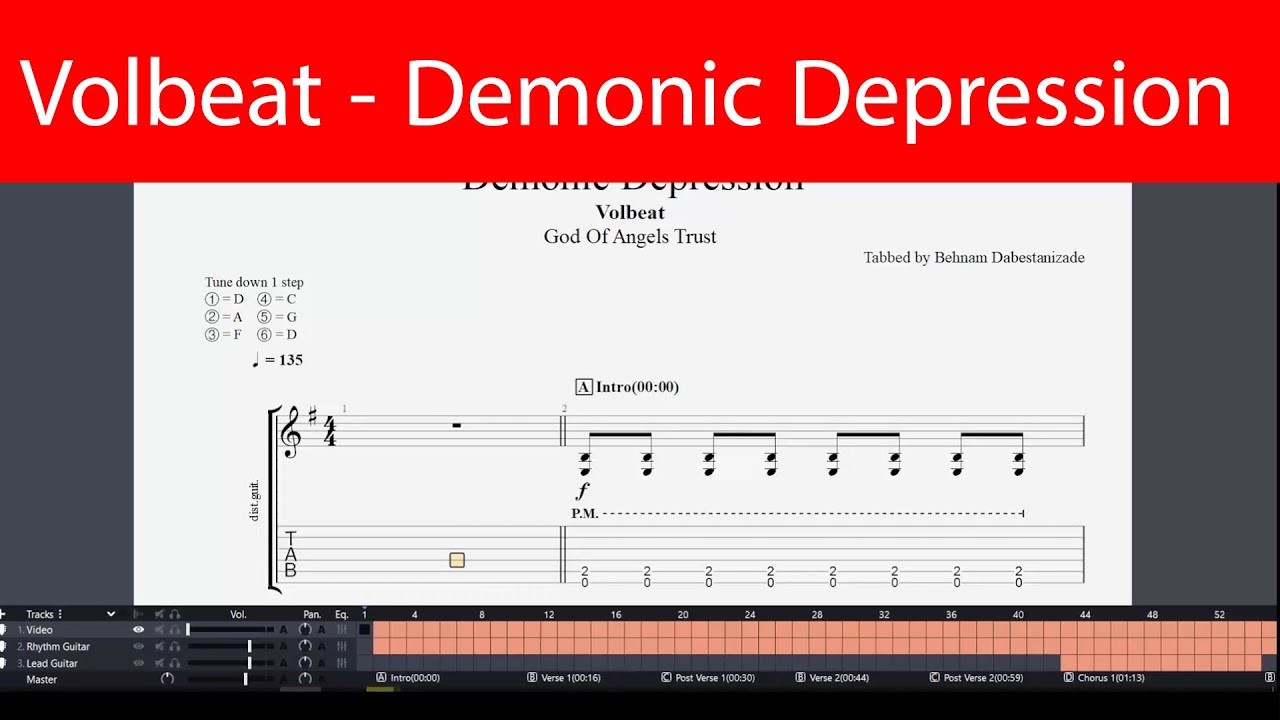
Task: Adjust the Lead Guitar volume slider
Action: coord(230,663)
